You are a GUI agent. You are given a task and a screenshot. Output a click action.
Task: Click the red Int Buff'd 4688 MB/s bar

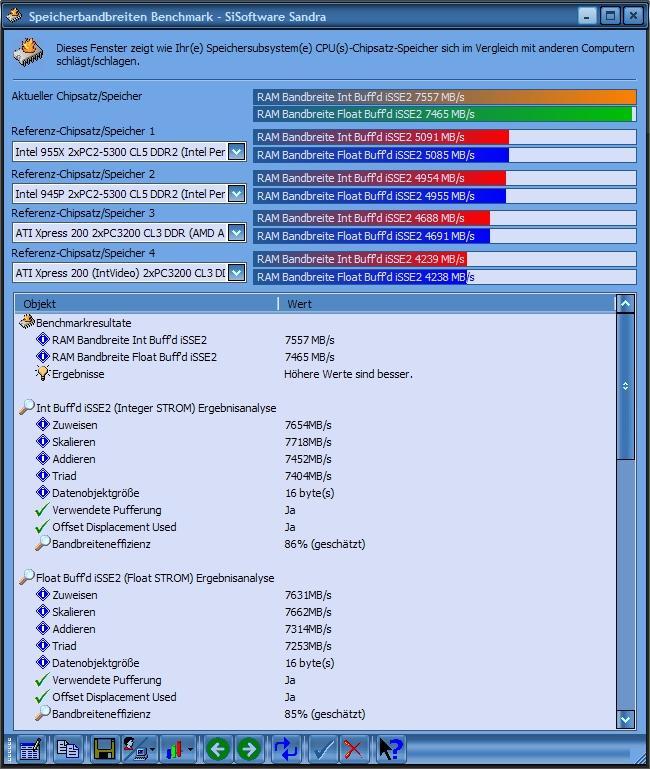point(371,218)
